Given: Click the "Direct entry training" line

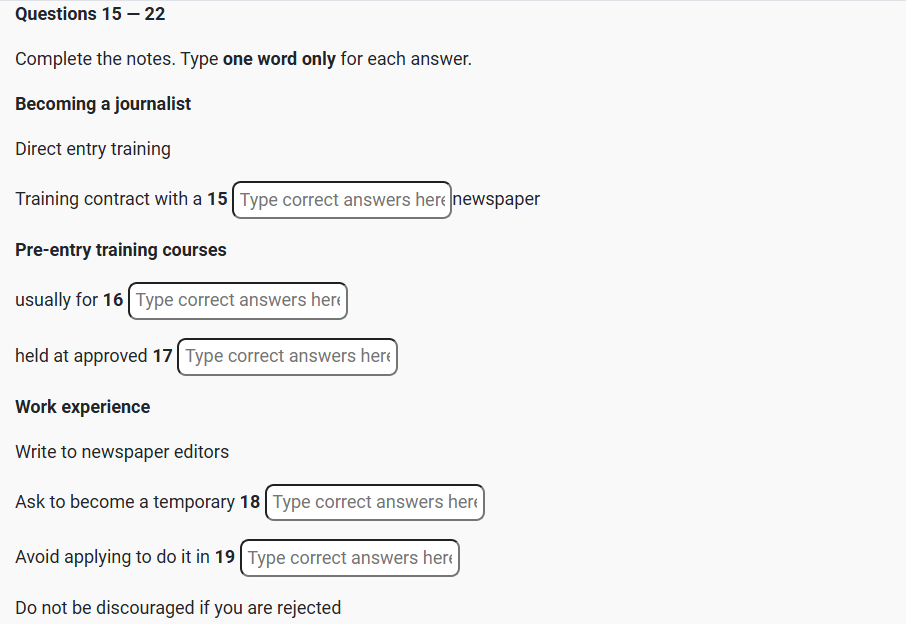Looking at the screenshot, I should pyautogui.click(x=93, y=149).
